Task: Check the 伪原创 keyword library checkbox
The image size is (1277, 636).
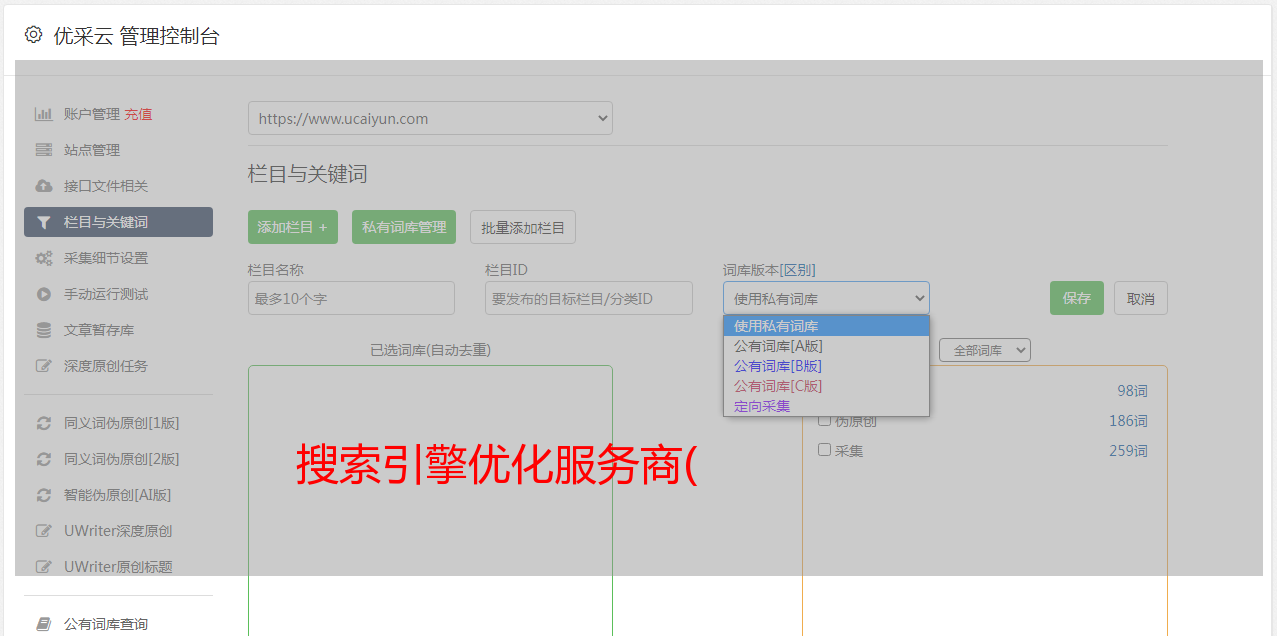Action: [825, 420]
